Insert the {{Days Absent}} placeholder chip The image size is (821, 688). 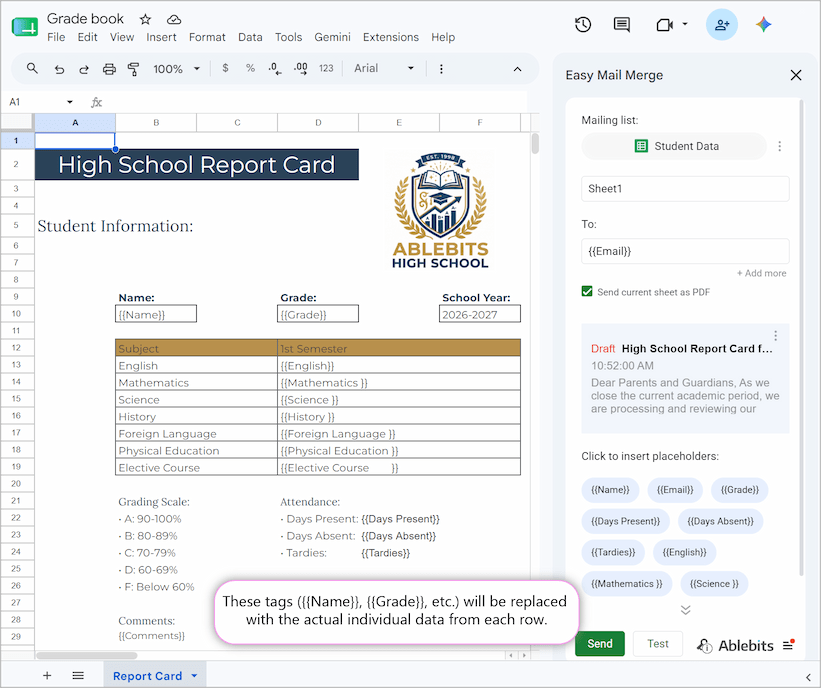pos(720,521)
